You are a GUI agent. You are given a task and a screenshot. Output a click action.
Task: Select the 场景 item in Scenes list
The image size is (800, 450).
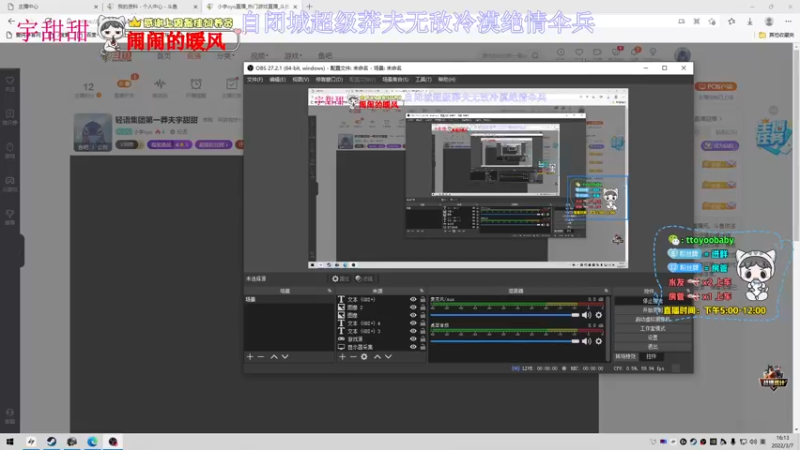pos(289,299)
